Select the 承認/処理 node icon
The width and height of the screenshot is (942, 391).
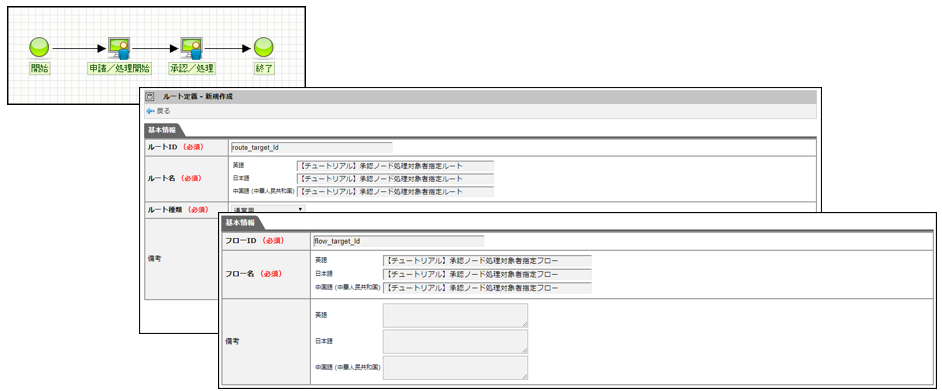click(192, 47)
